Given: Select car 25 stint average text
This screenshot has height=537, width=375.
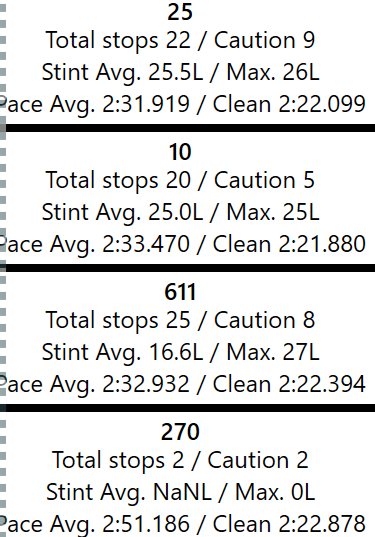Looking at the screenshot, I should (x=180, y=73).
